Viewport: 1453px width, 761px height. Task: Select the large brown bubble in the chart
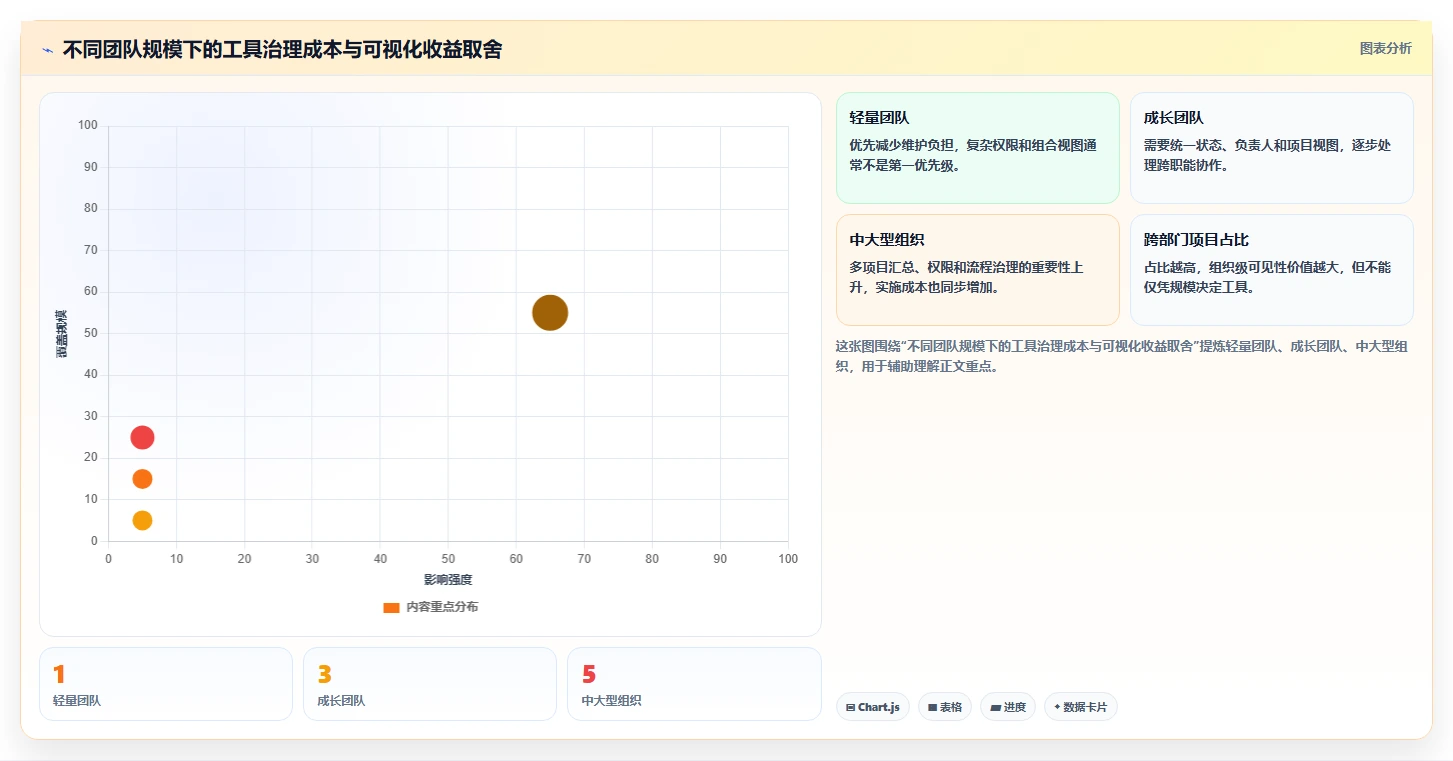[550, 313]
